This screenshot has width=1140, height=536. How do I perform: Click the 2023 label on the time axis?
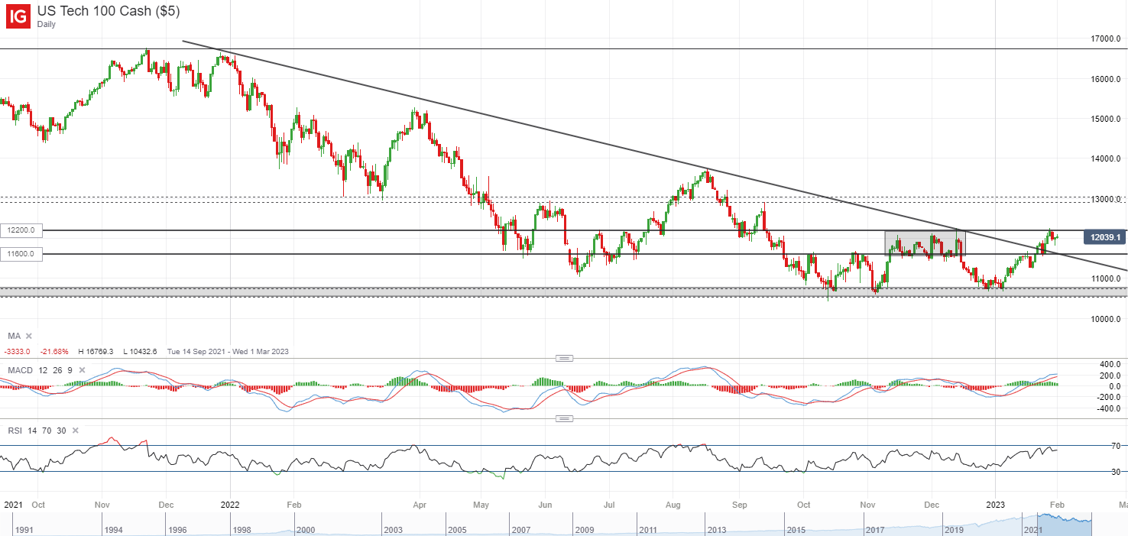click(x=996, y=503)
